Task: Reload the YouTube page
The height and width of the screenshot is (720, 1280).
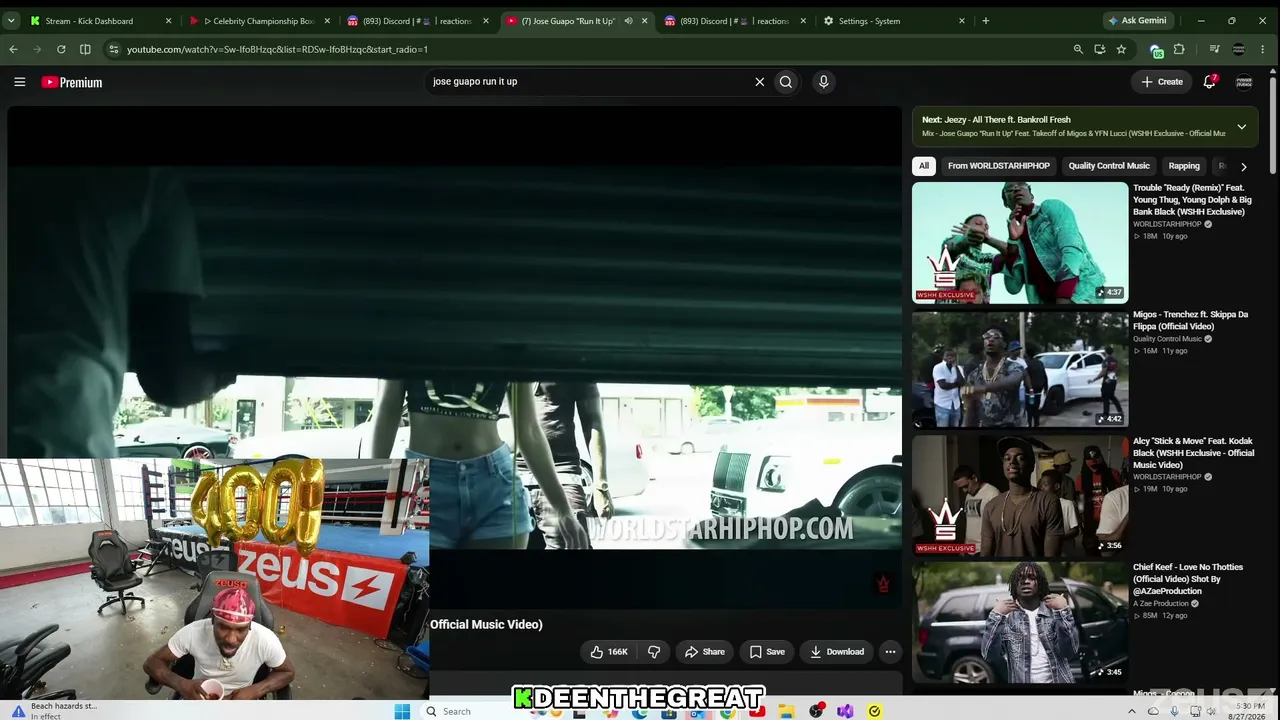Action: 61,49
